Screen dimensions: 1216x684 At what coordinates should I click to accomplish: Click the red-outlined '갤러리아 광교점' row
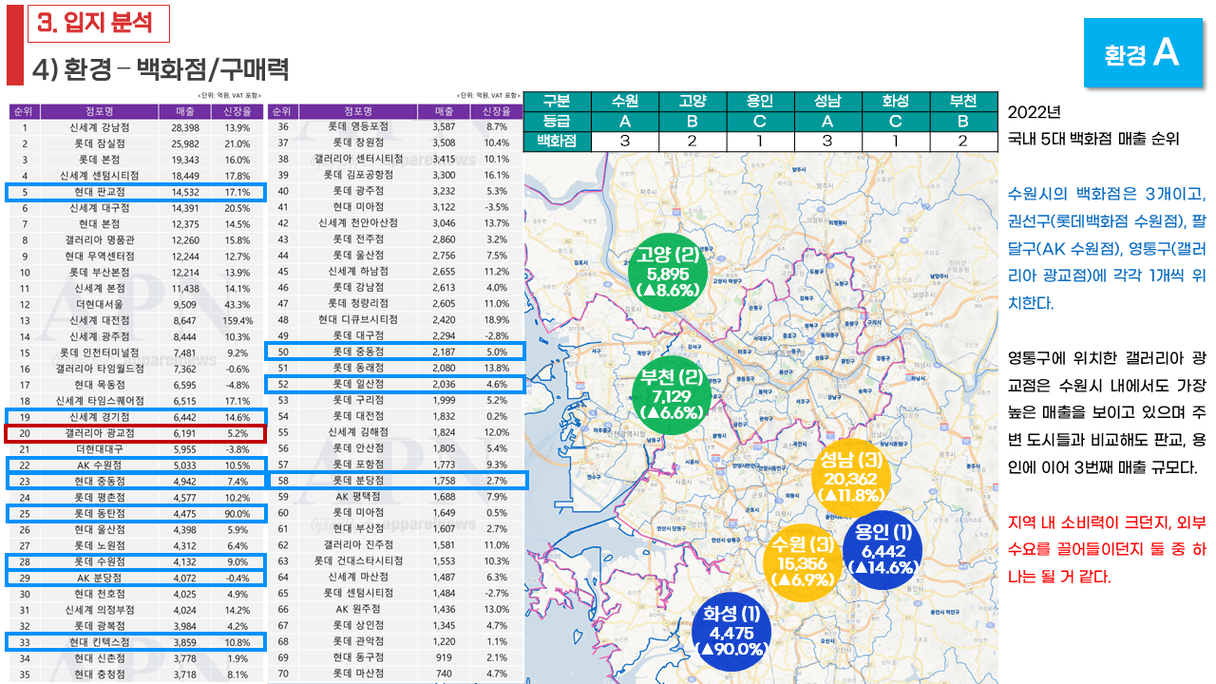coord(135,432)
